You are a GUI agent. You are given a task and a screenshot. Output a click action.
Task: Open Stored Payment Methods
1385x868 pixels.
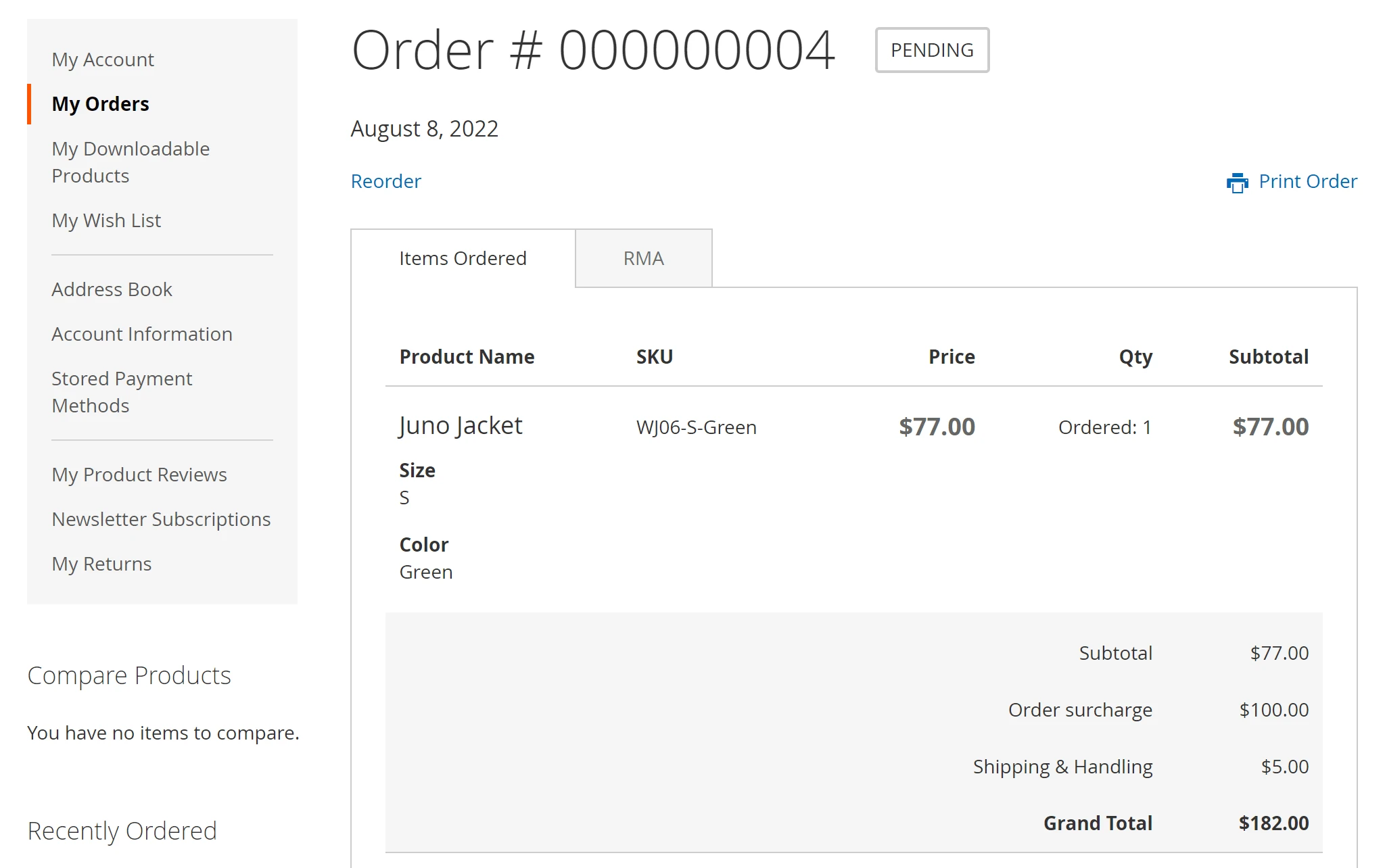122,392
